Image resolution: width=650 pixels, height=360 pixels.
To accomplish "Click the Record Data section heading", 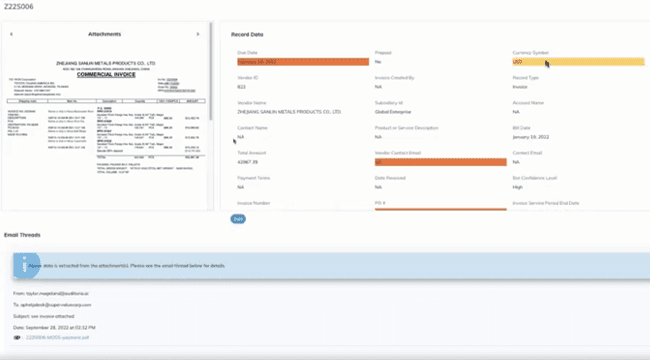I will [x=247, y=34].
